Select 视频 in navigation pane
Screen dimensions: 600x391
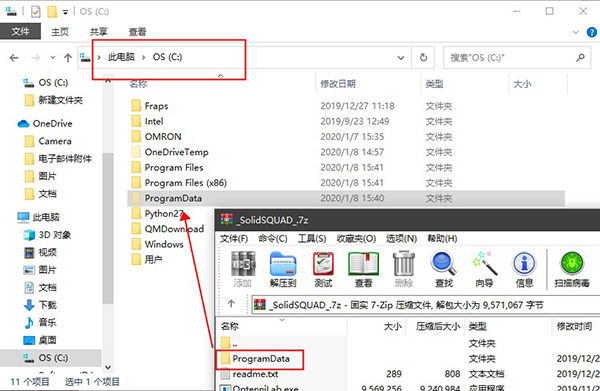[x=41, y=253]
